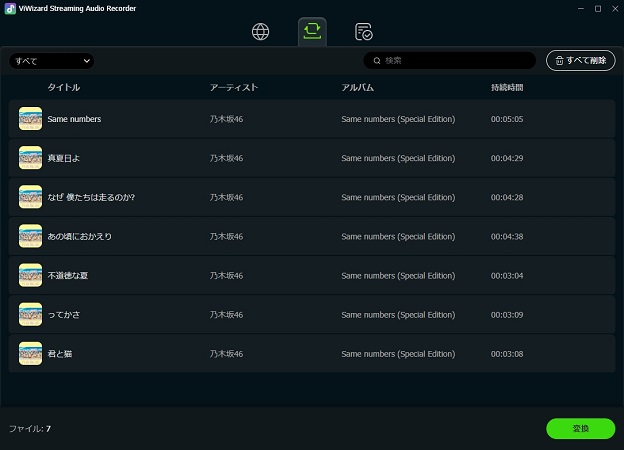Image resolution: width=624 pixels, height=450 pixels.
Task: Select the green converting list tab icon
Action: (312, 31)
